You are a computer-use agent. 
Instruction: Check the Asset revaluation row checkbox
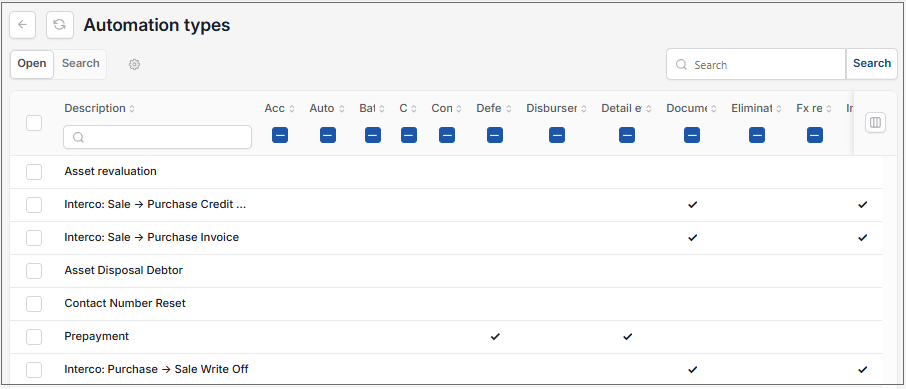click(34, 172)
